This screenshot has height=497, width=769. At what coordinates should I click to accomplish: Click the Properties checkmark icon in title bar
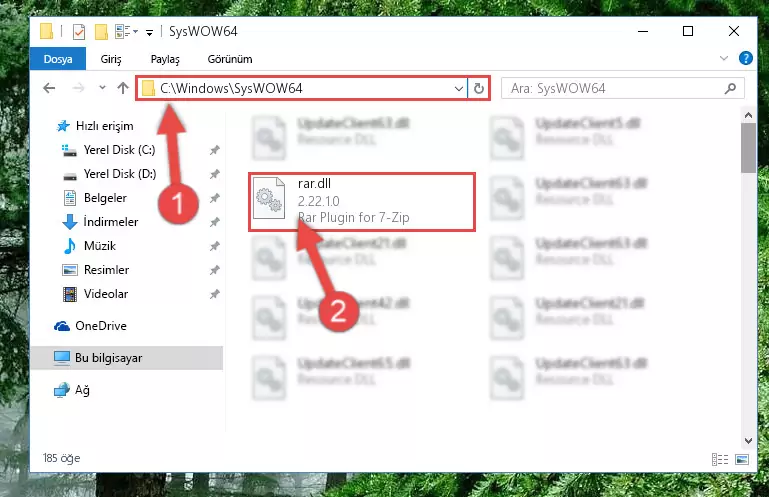point(78,32)
